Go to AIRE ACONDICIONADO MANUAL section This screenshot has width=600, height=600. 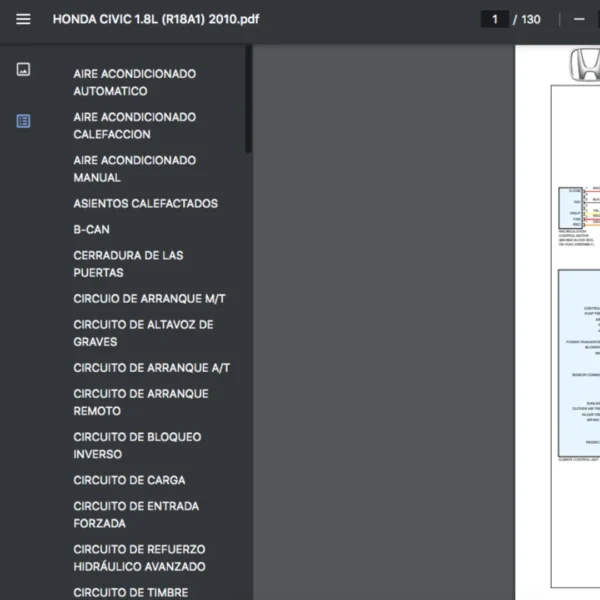(134, 168)
